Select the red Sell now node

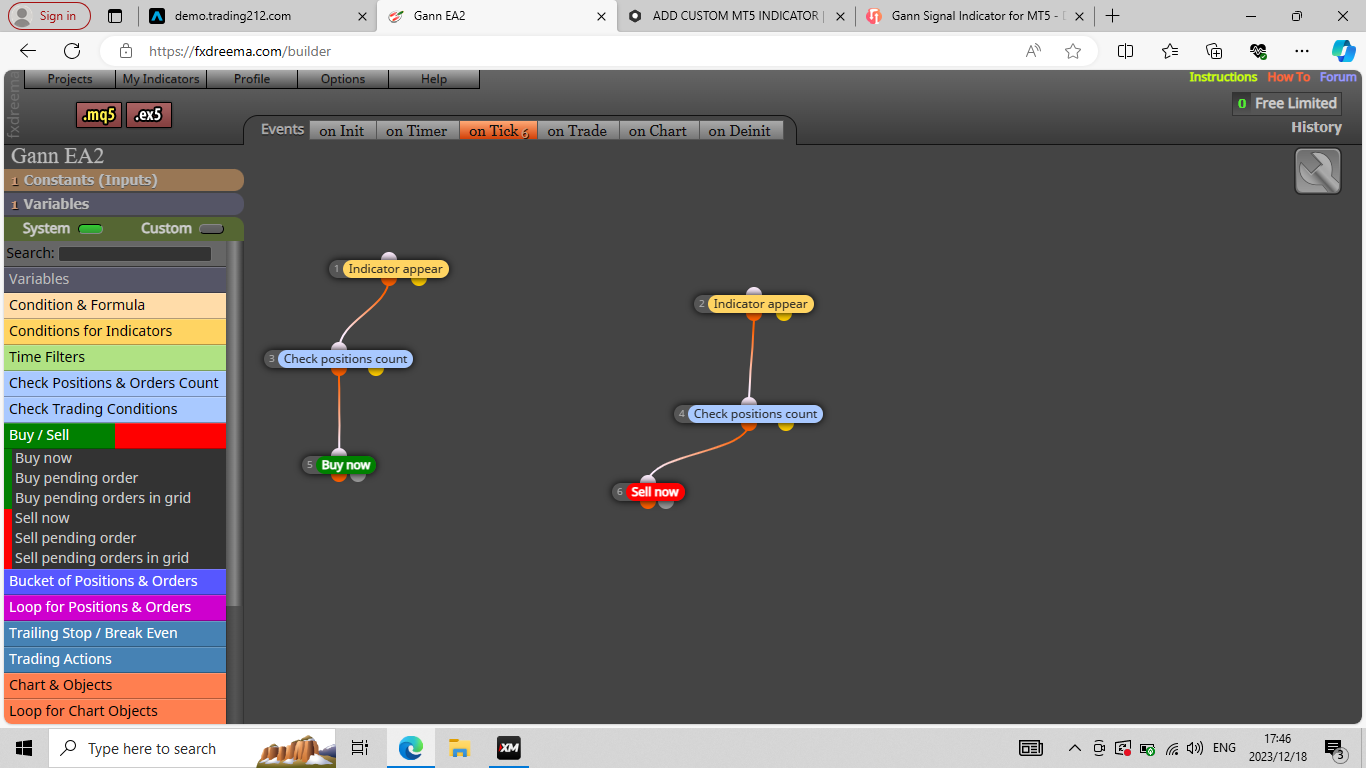pyautogui.click(x=655, y=492)
